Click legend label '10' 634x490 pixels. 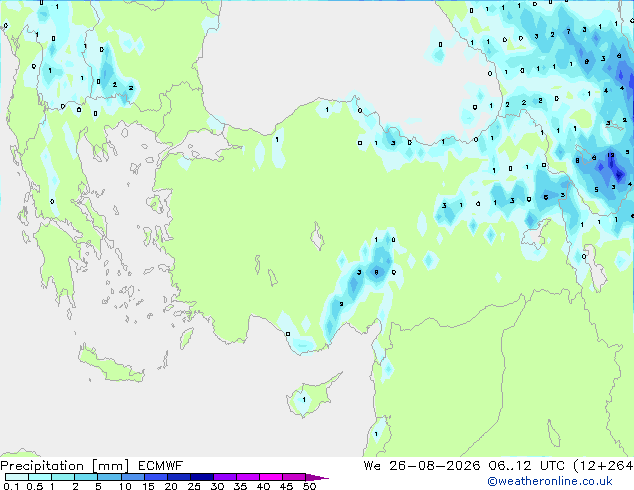[x=125, y=486]
